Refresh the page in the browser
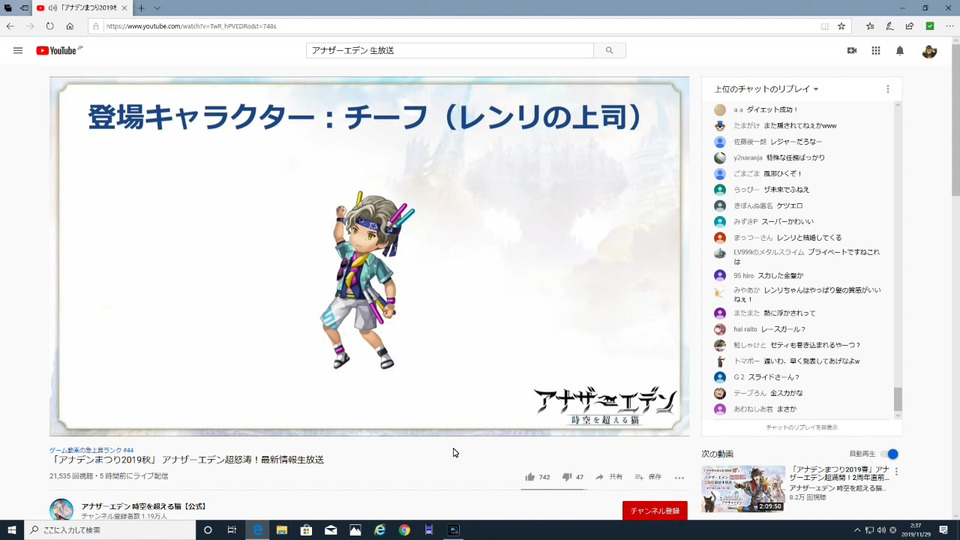 [50, 26]
